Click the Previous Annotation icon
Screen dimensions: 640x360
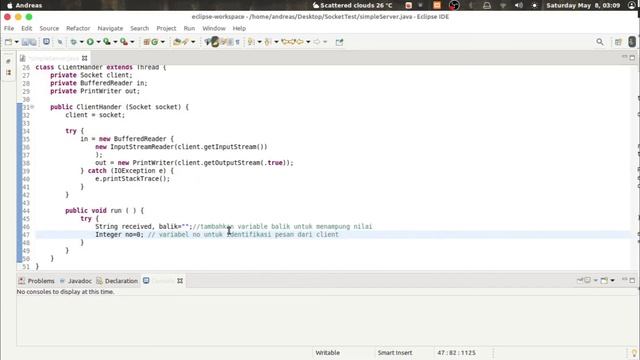(268, 42)
